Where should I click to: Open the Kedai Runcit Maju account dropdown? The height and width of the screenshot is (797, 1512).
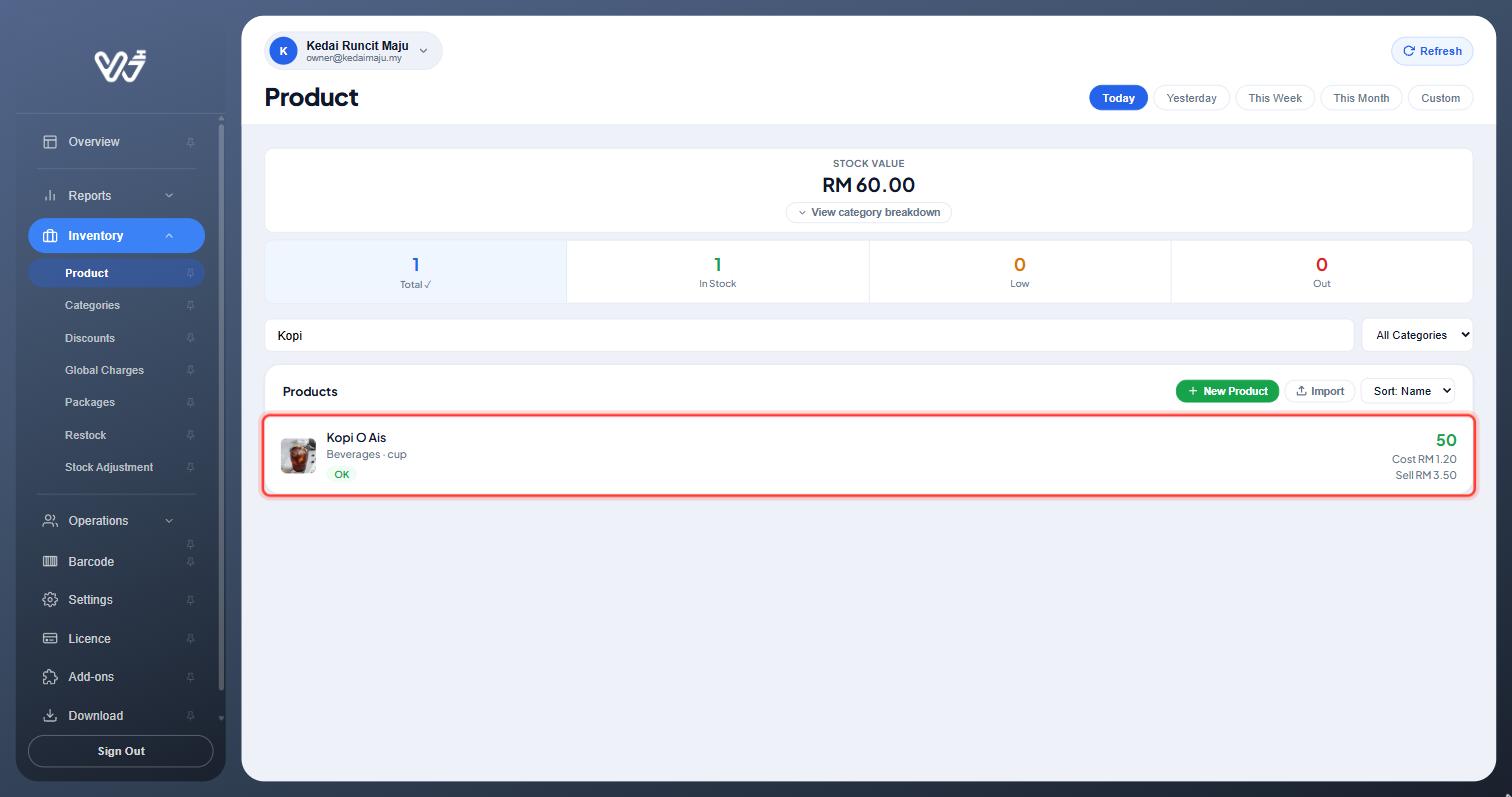pyautogui.click(x=353, y=51)
